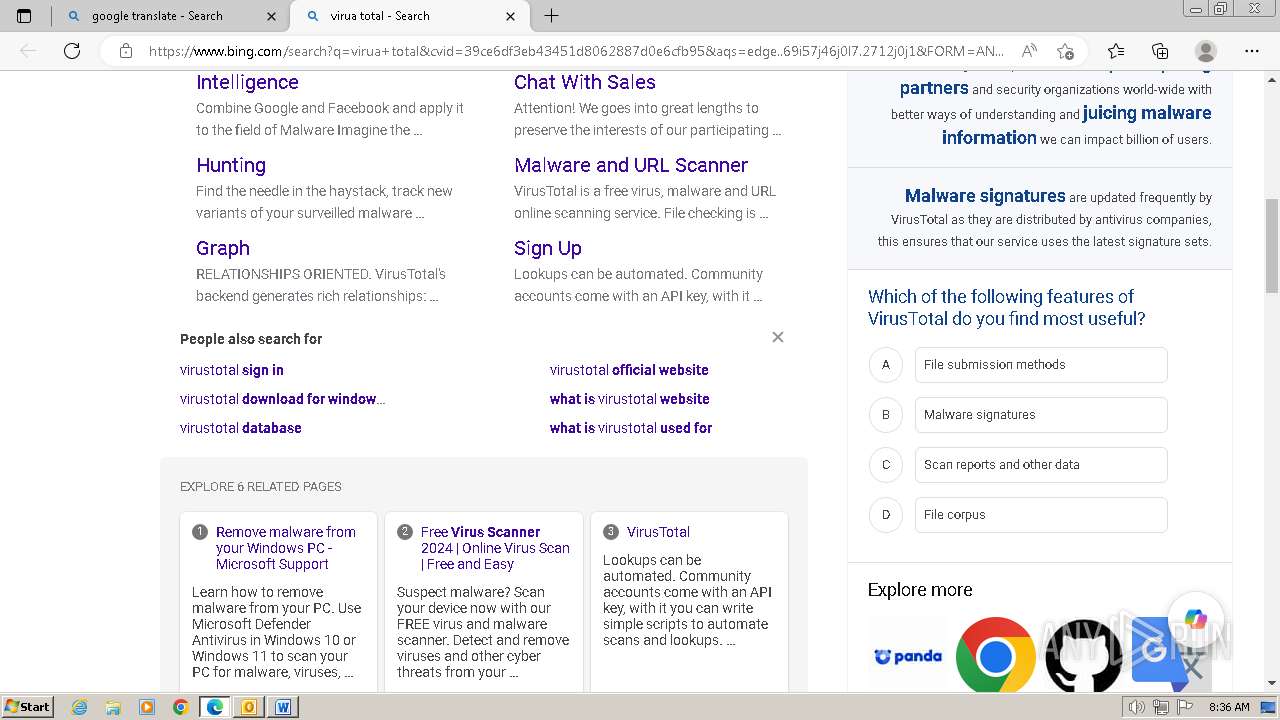Choose option C Scan reports and other data

(1041, 465)
